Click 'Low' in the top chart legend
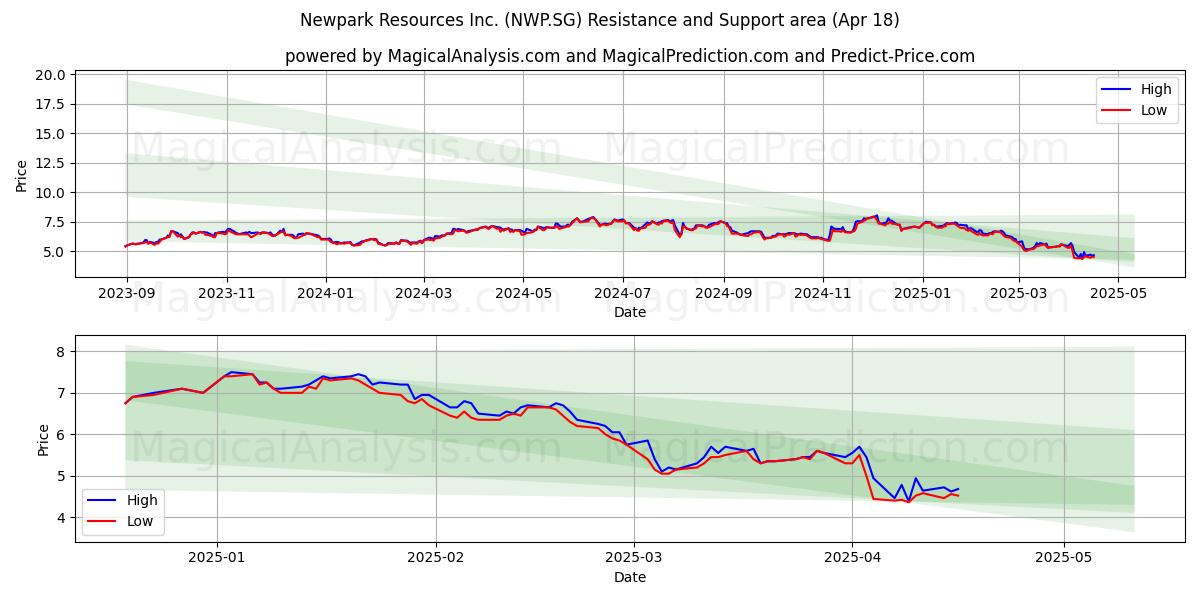 coord(1154,110)
